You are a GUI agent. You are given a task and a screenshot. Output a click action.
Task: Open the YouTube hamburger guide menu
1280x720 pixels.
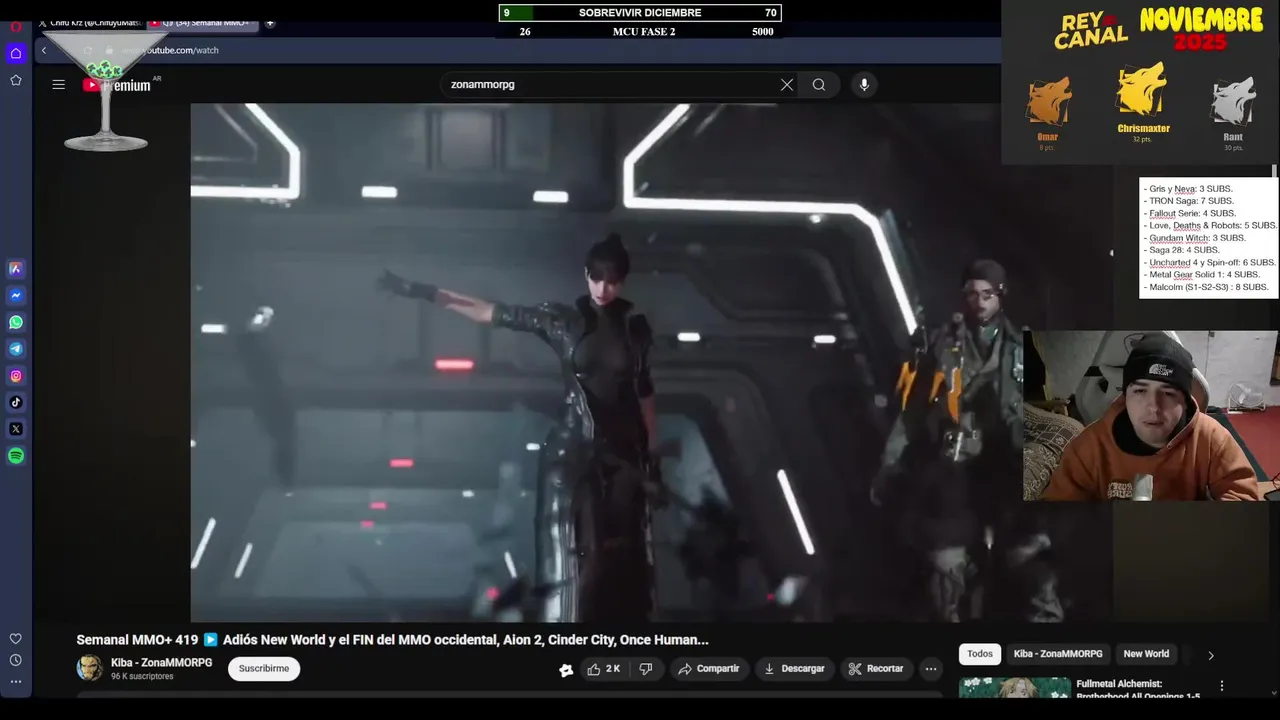59,85
